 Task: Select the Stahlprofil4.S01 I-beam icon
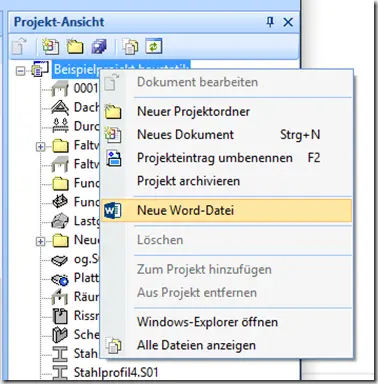click(x=60, y=373)
